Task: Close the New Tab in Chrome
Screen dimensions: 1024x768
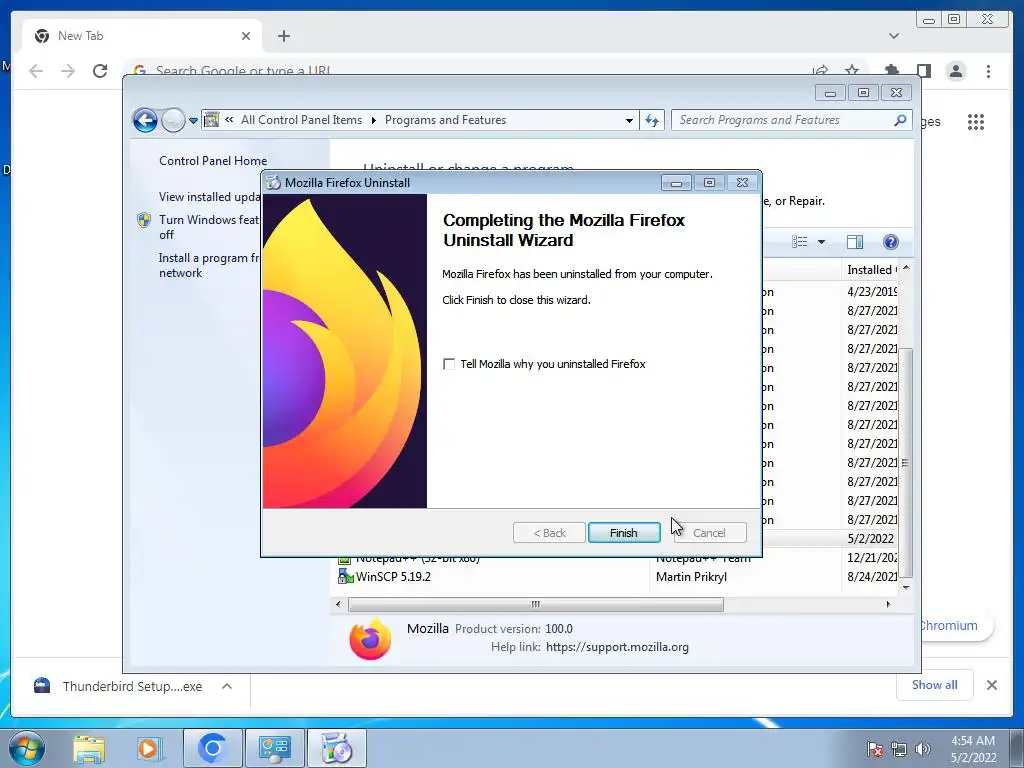Action: coord(246,36)
